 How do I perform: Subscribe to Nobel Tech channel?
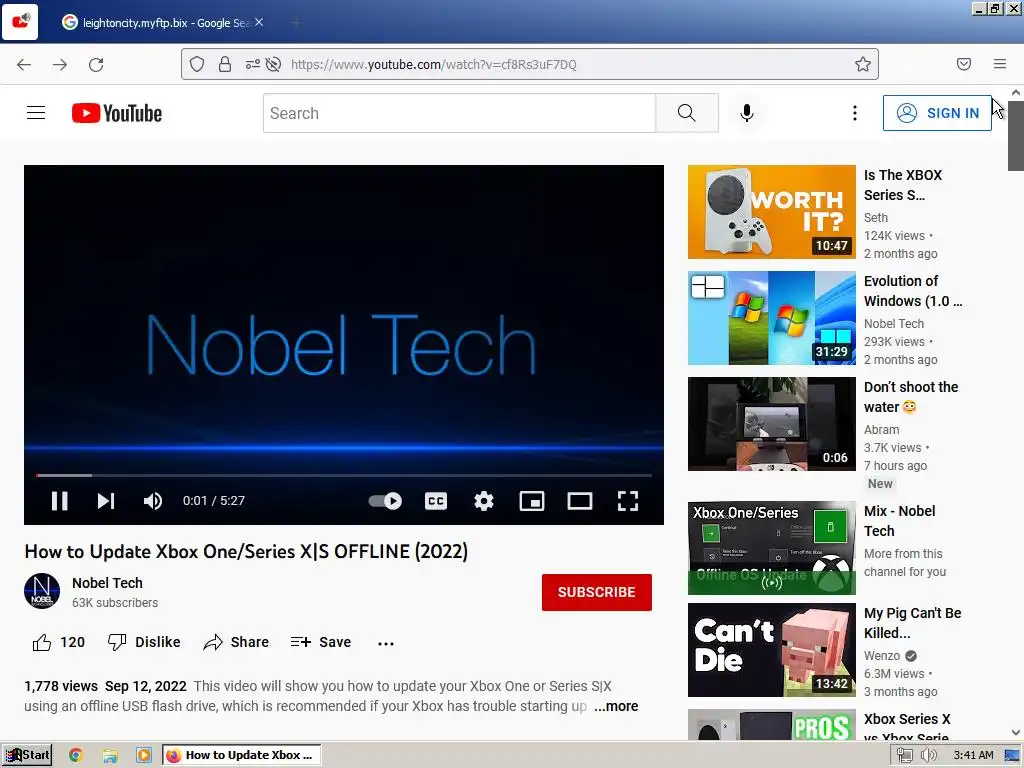(597, 592)
